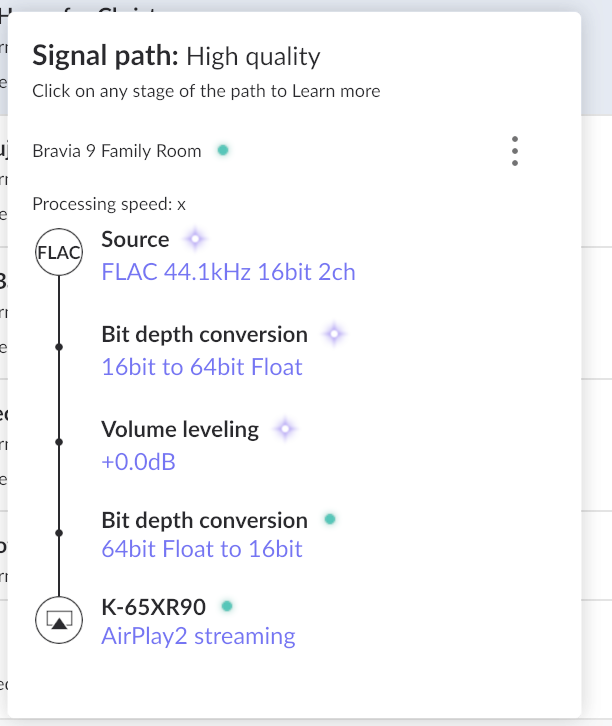
Task: Click the sparkle icon beside Volume leveling
Action: (285, 429)
